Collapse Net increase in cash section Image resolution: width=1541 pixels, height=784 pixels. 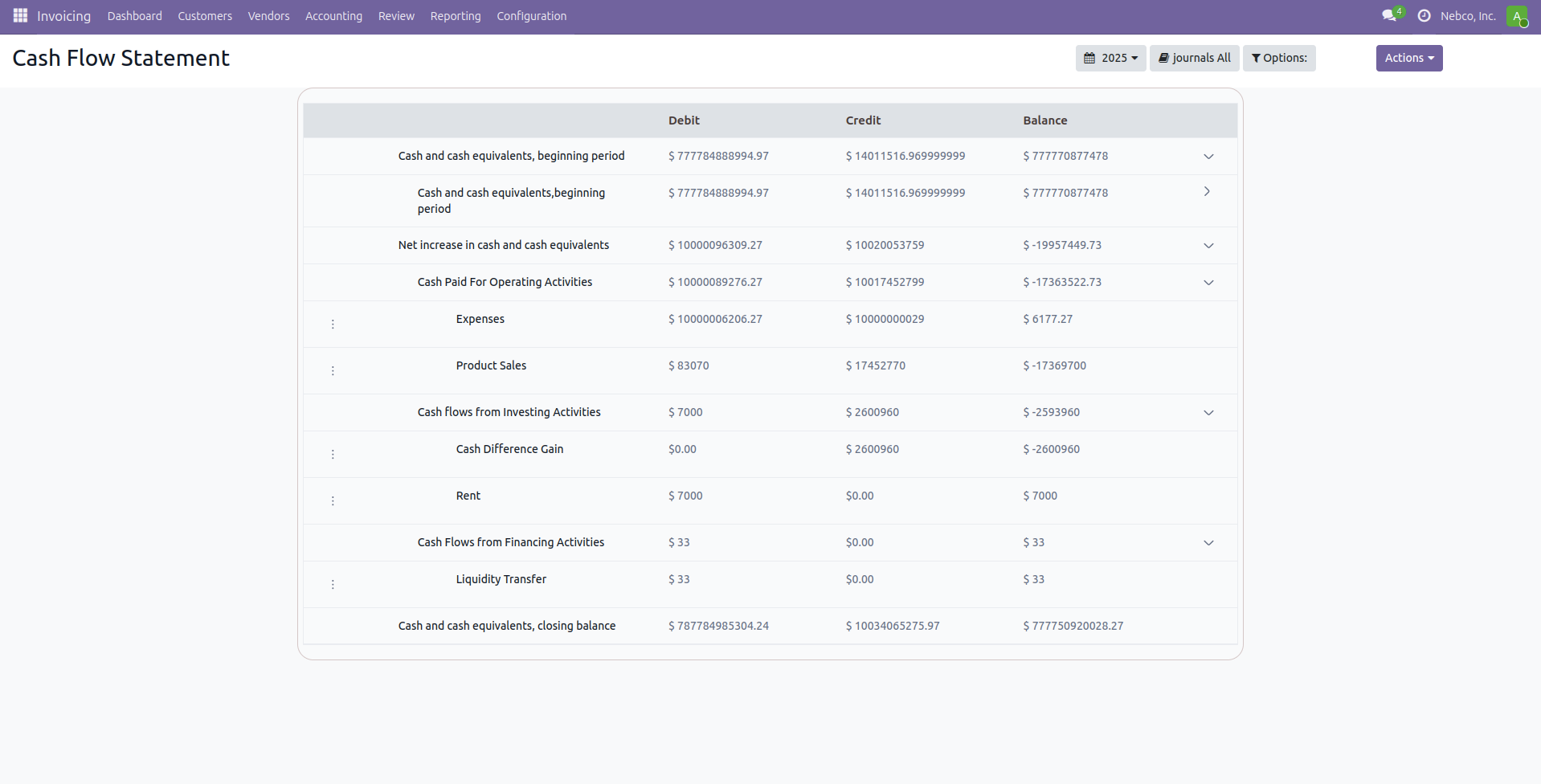point(1208,246)
